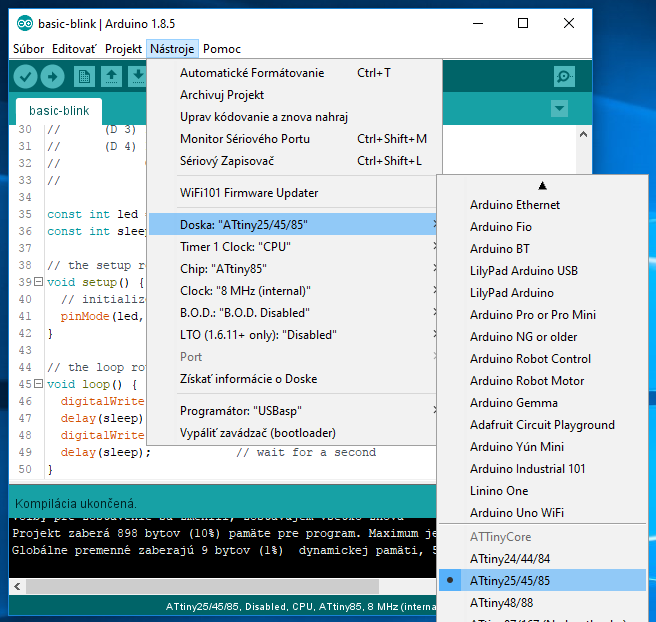This screenshot has height=622, width=656.
Task: Select Arduino Pro or Pro Mini
Action: [x=542, y=315]
